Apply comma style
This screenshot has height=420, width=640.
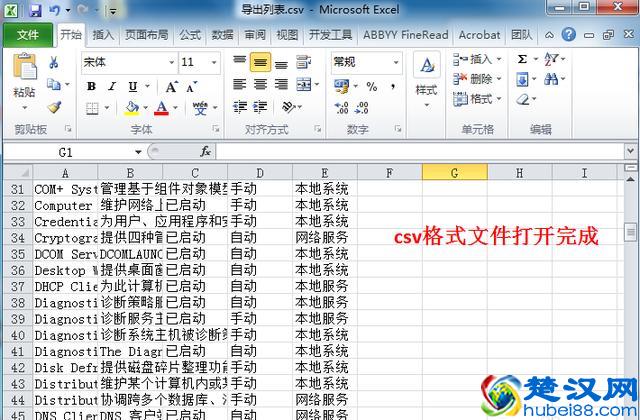pyautogui.click(x=393, y=86)
